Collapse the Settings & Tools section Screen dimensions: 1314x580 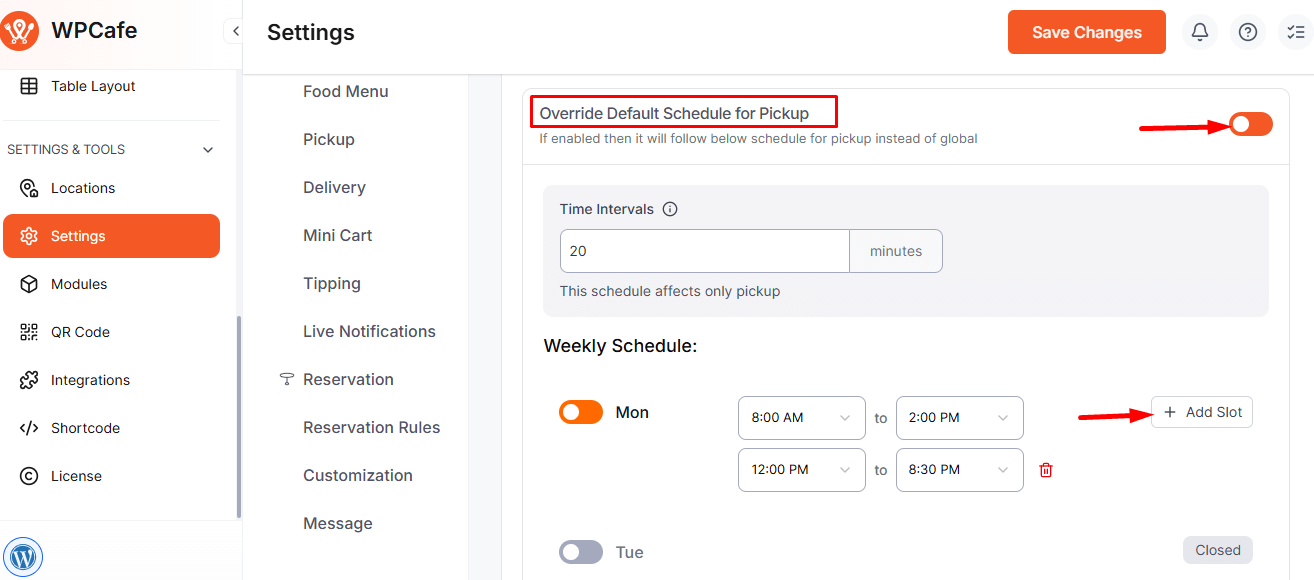point(208,150)
